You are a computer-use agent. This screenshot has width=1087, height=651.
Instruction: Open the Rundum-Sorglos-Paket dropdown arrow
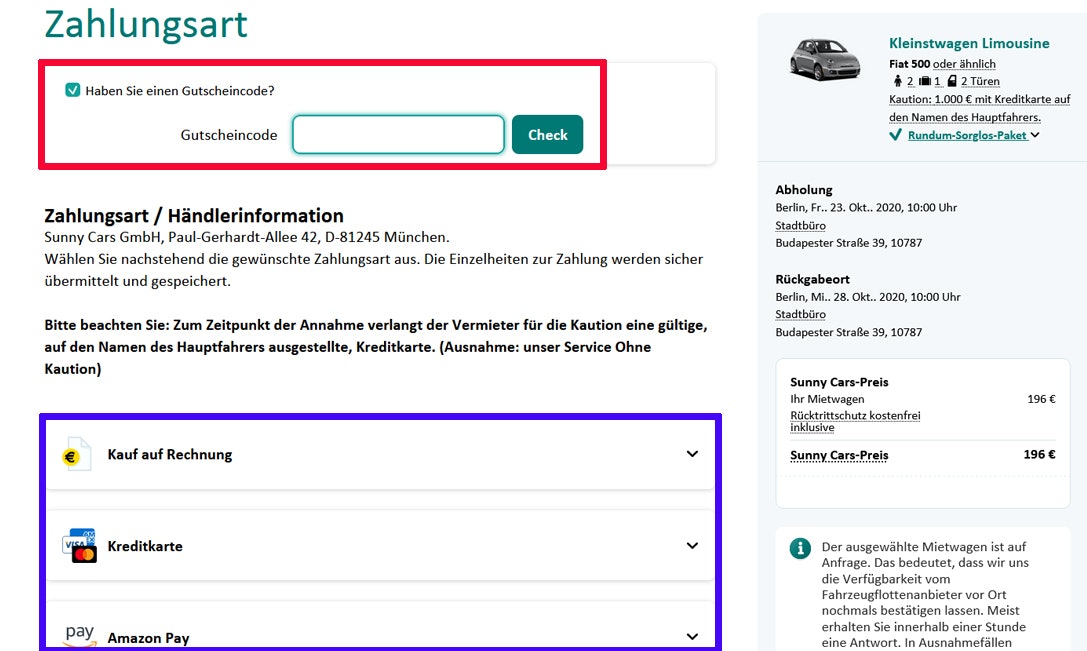pyautogui.click(x=1035, y=135)
